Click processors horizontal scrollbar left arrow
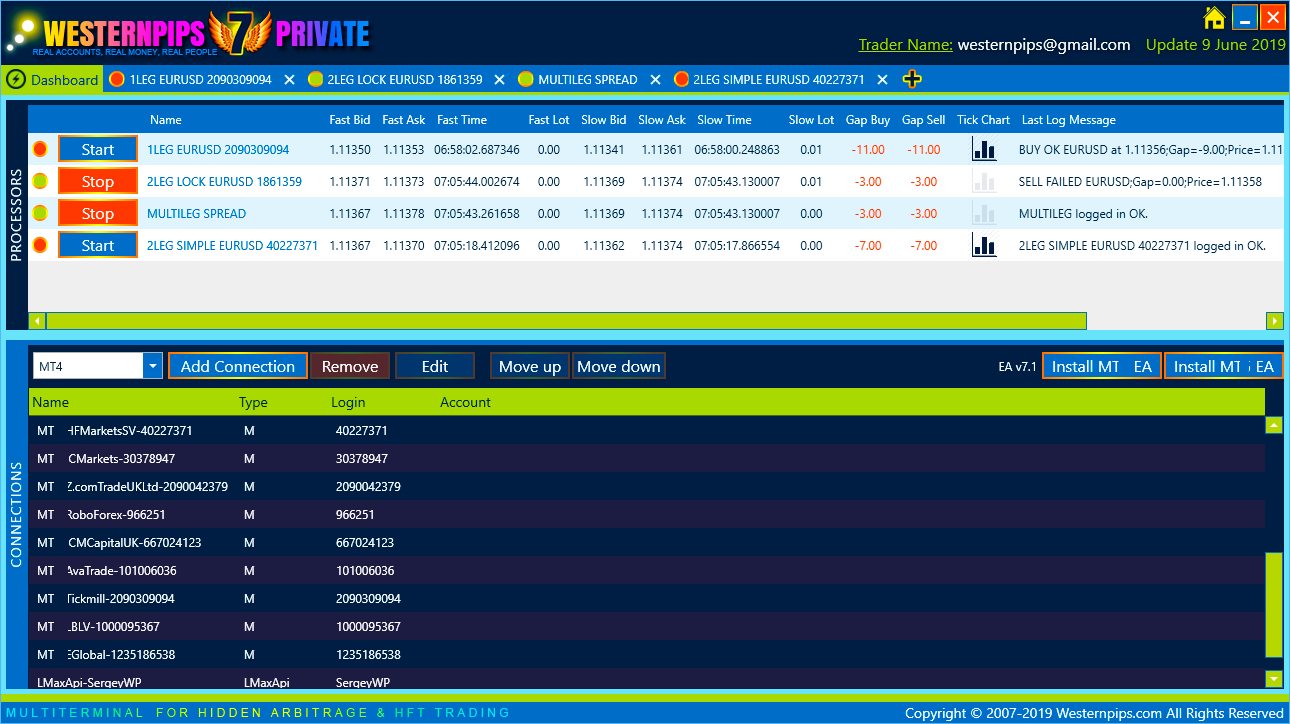The image size is (1290, 724). coord(38,321)
